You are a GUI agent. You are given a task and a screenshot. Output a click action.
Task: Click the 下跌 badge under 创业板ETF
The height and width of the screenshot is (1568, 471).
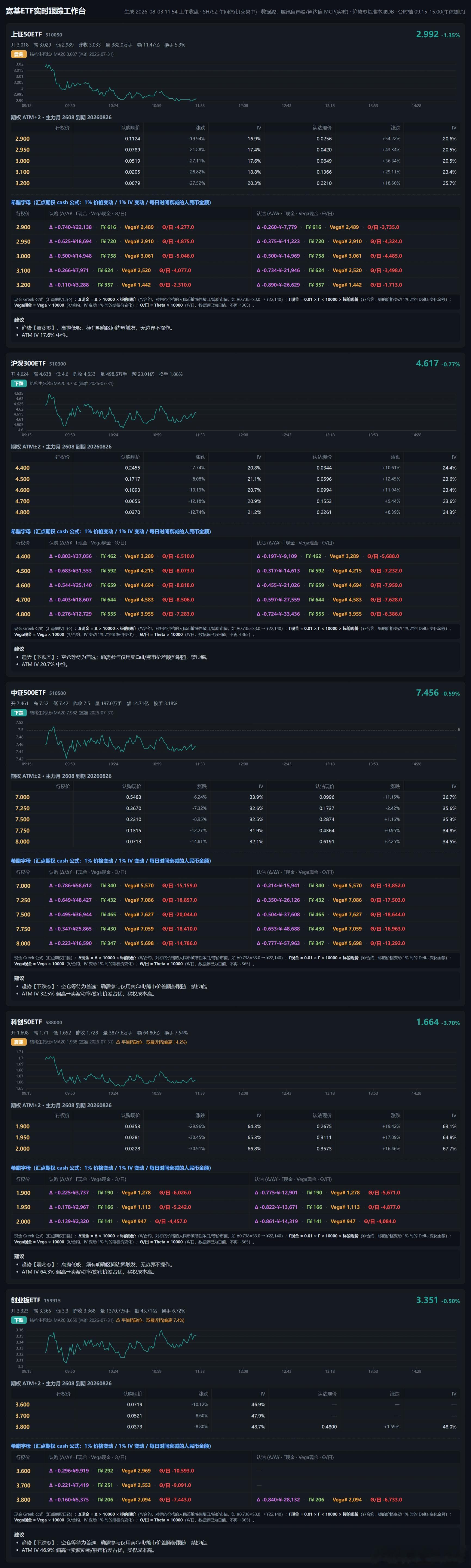click(19, 1320)
